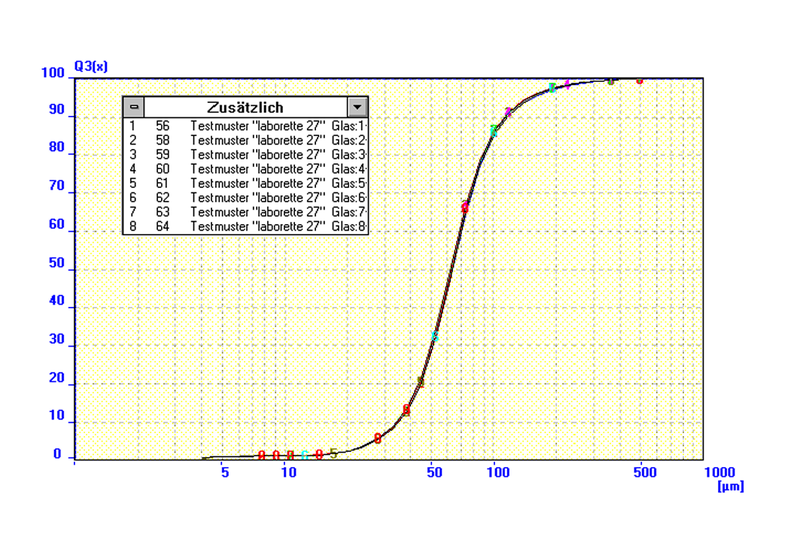The width and height of the screenshot is (800, 549).
Task: Select legend entry 7 with Glas:7
Action: (247, 212)
